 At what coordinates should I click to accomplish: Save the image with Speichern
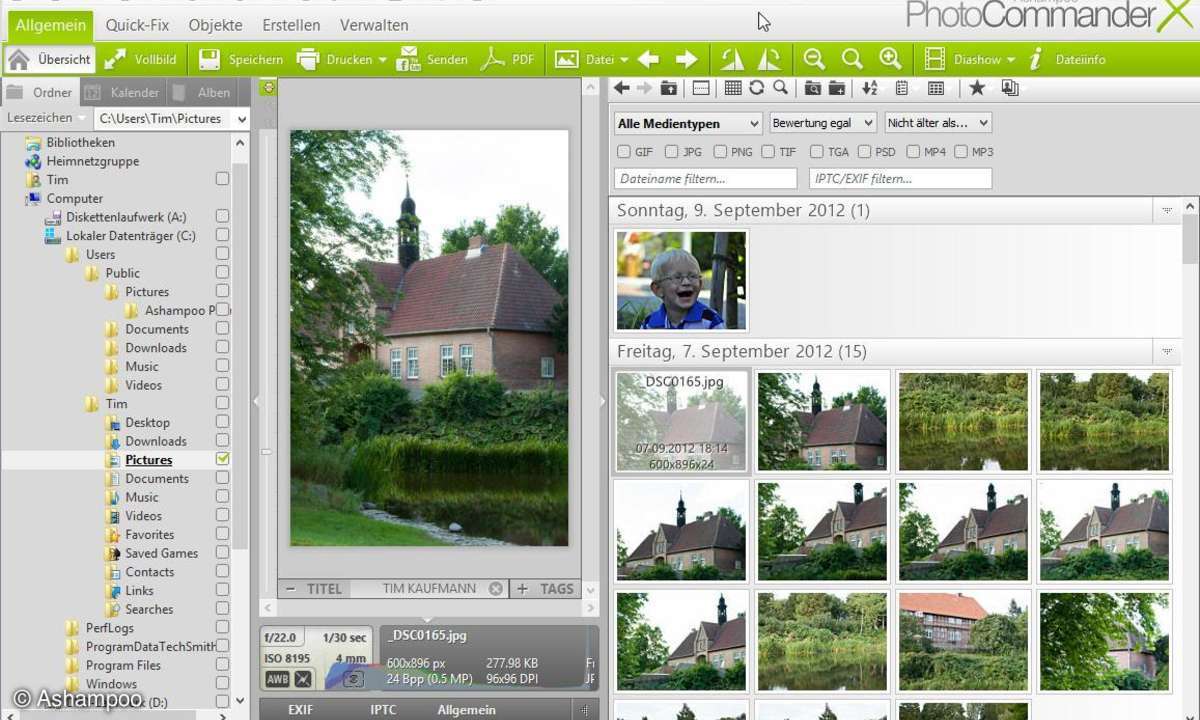click(x=240, y=60)
